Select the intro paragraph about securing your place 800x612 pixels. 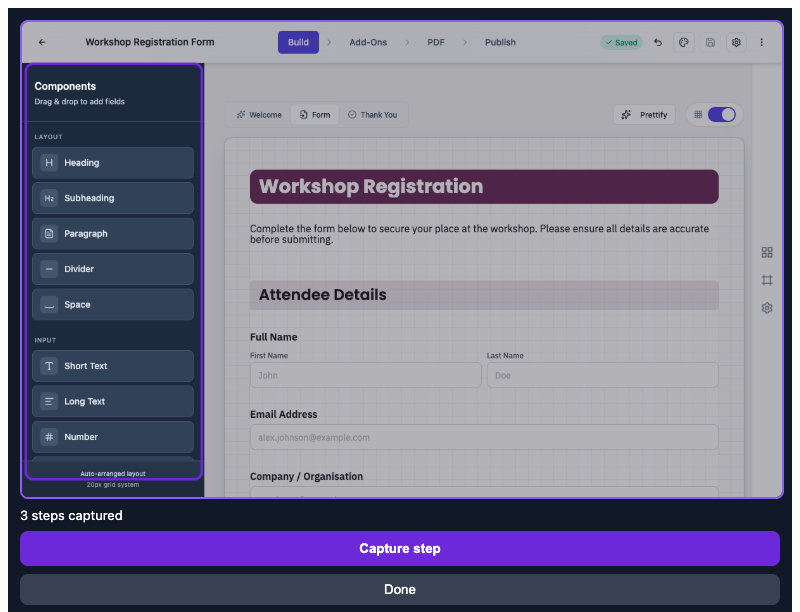479,234
